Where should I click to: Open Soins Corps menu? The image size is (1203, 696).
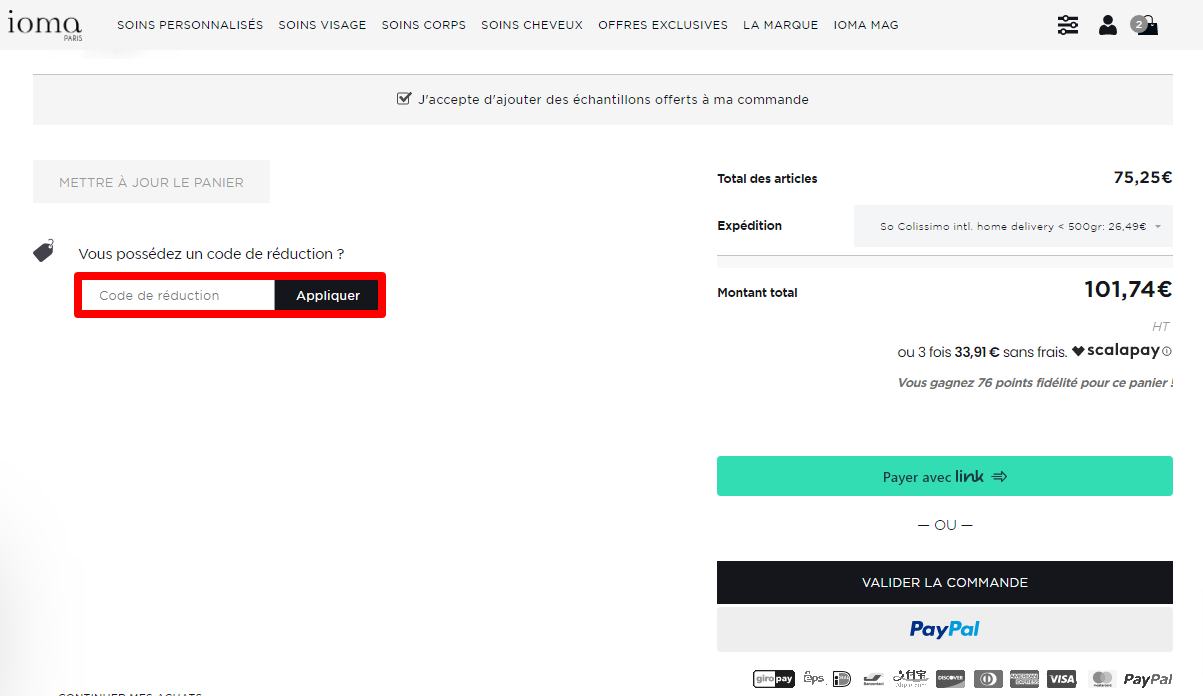(x=424, y=25)
